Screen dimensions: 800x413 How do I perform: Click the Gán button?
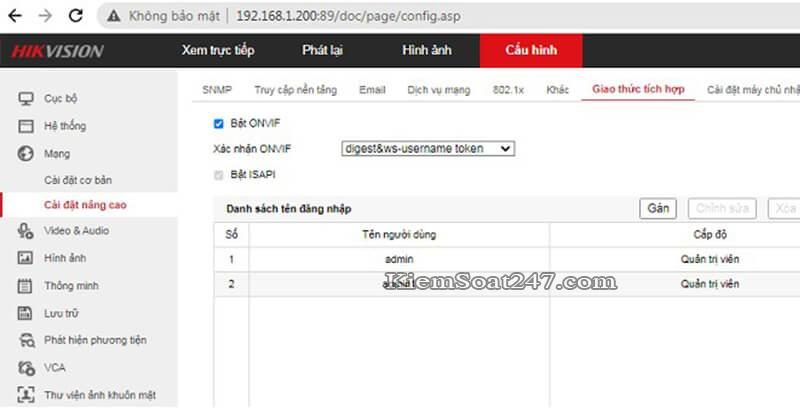[x=658, y=208]
